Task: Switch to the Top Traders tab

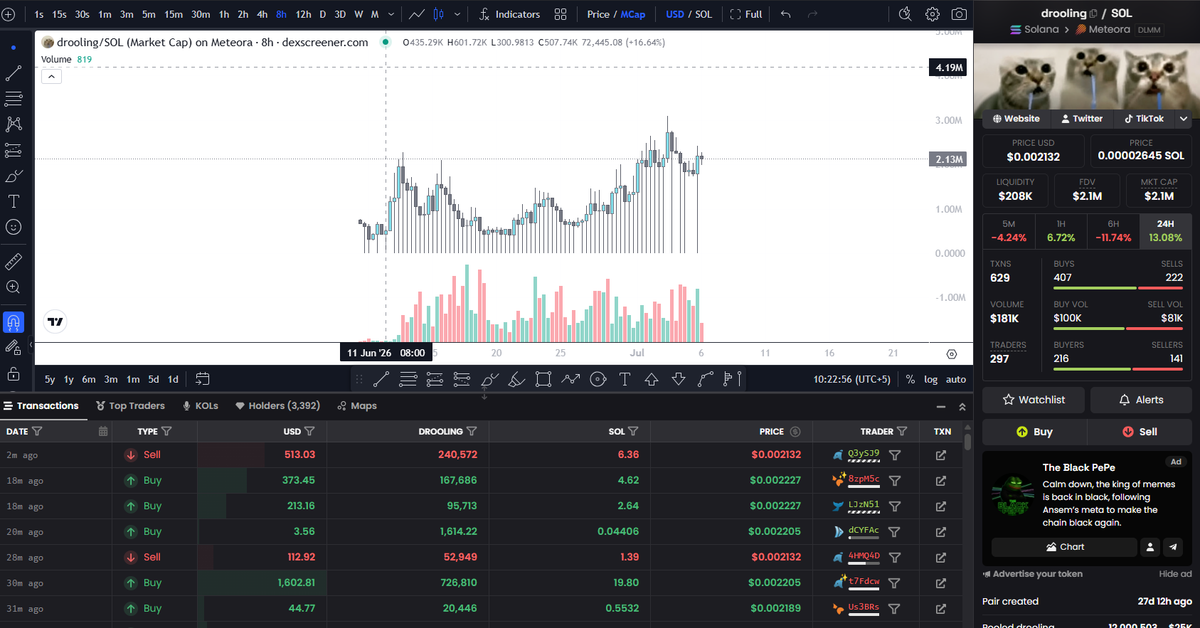Action: (130, 406)
